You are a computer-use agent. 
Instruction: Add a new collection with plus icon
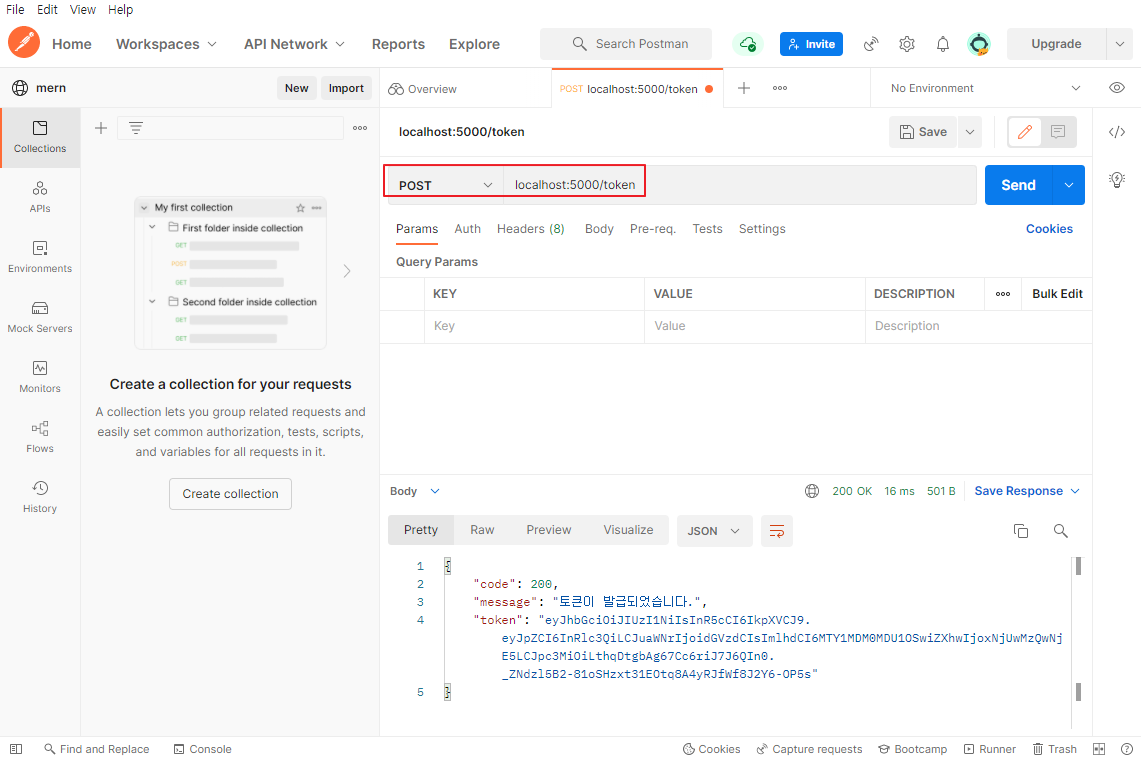tap(101, 128)
